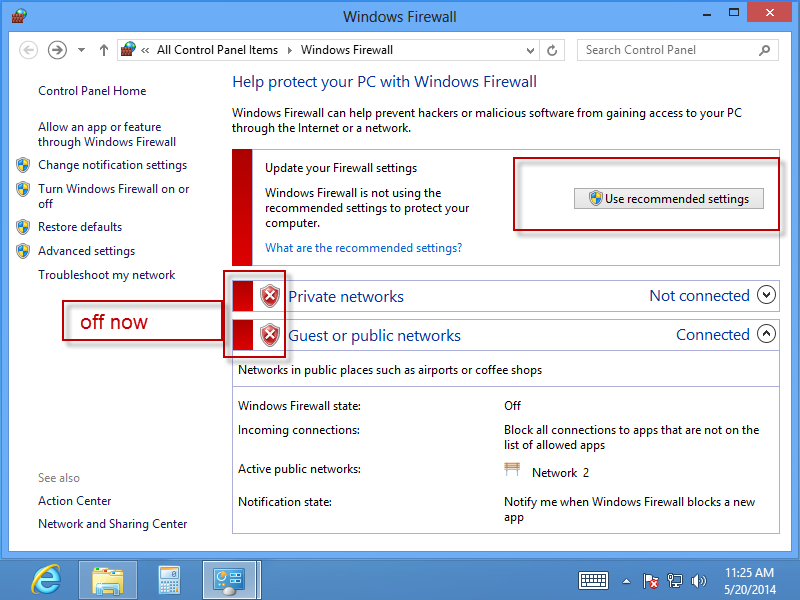This screenshot has height=600, width=800.
Task: Click 'Connected' status text
Action: coord(713,335)
